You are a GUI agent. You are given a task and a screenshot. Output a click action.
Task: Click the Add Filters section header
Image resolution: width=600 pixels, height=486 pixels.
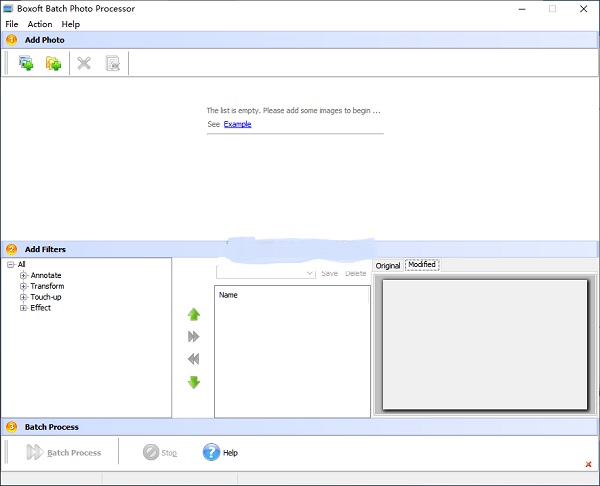299,249
